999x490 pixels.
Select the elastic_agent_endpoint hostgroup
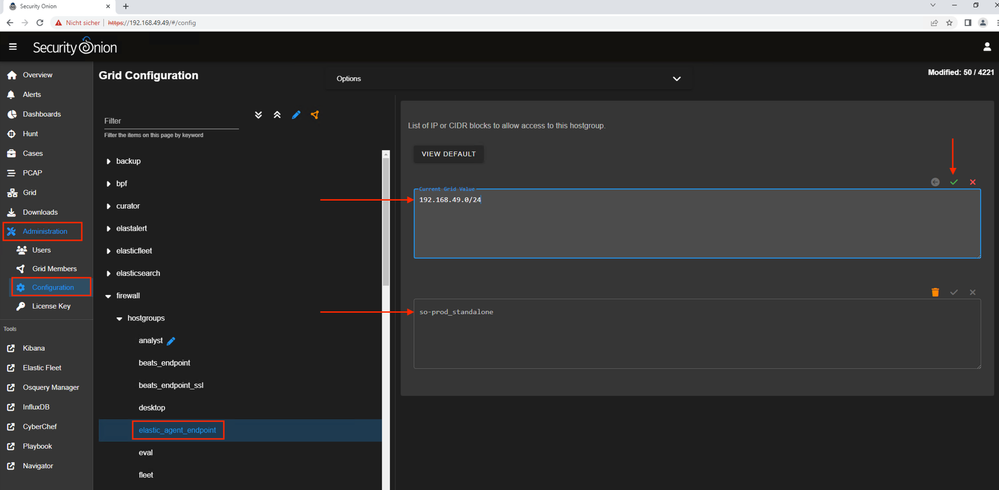[x=178, y=431]
